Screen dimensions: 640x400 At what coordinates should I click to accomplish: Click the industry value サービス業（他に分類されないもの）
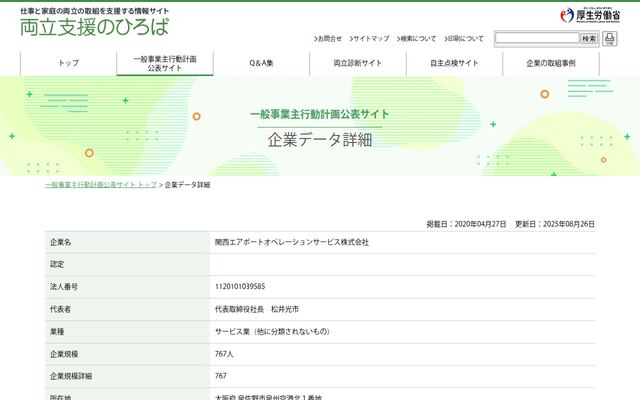click(x=273, y=331)
